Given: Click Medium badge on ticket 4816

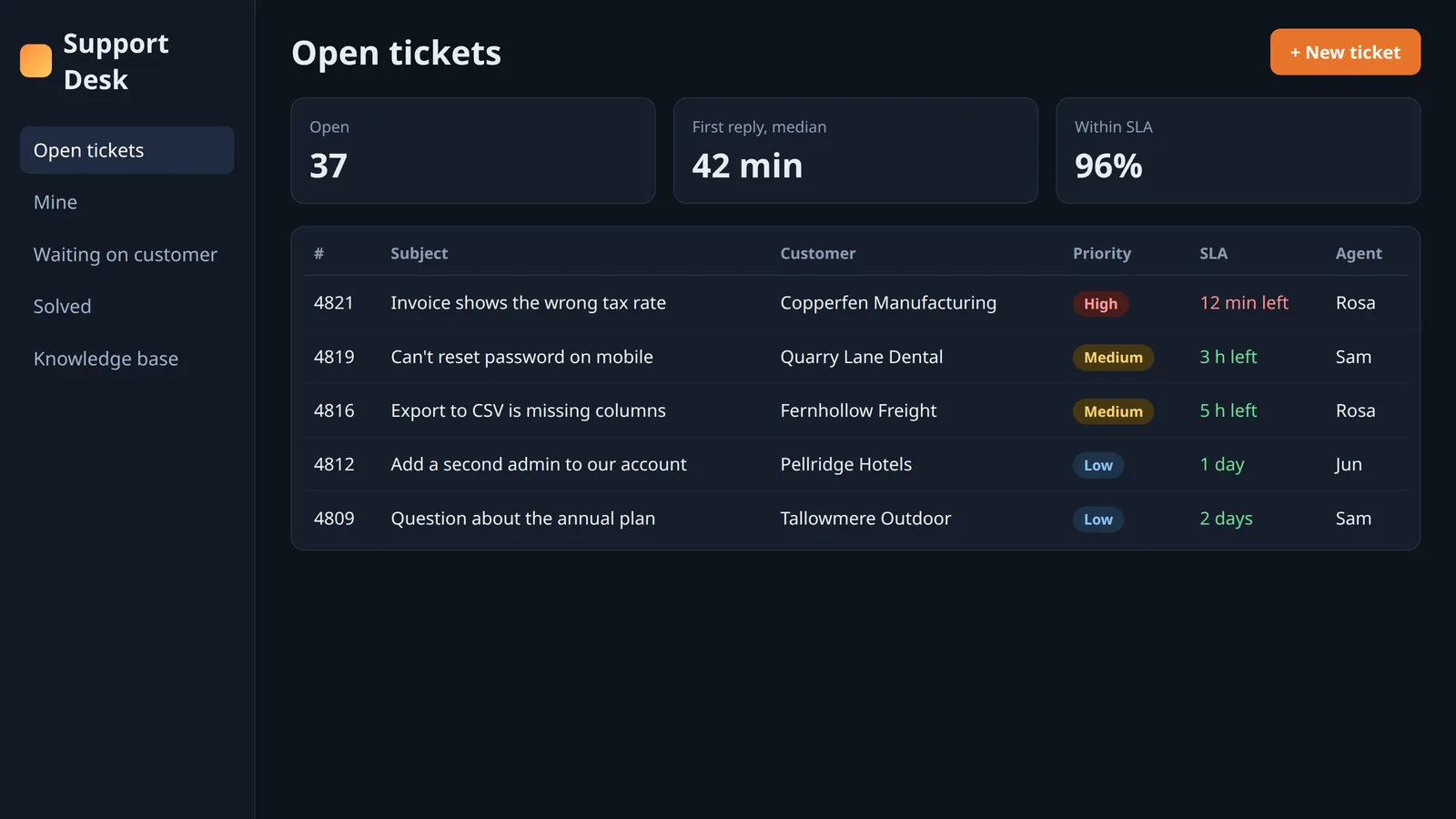Looking at the screenshot, I should tap(1113, 411).
